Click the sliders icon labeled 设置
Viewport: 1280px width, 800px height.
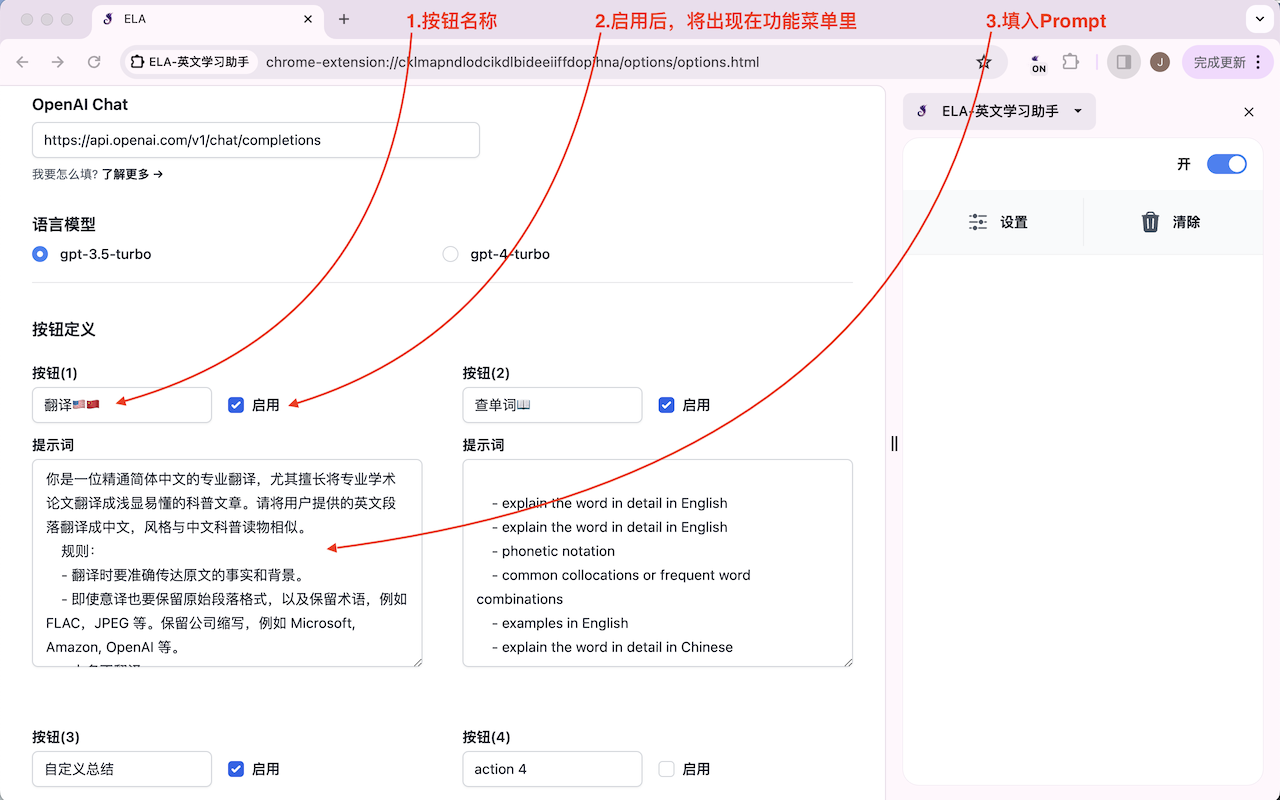click(x=978, y=222)
